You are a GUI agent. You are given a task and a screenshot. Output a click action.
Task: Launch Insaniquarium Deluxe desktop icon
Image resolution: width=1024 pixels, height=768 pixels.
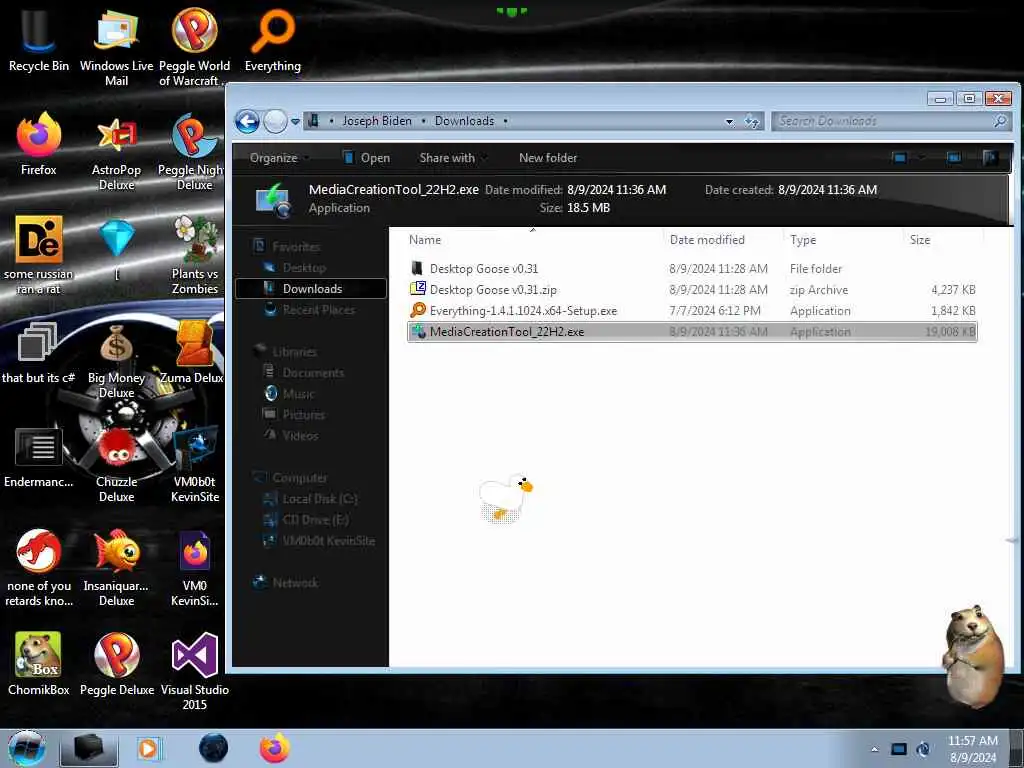(x=116, y=568)
